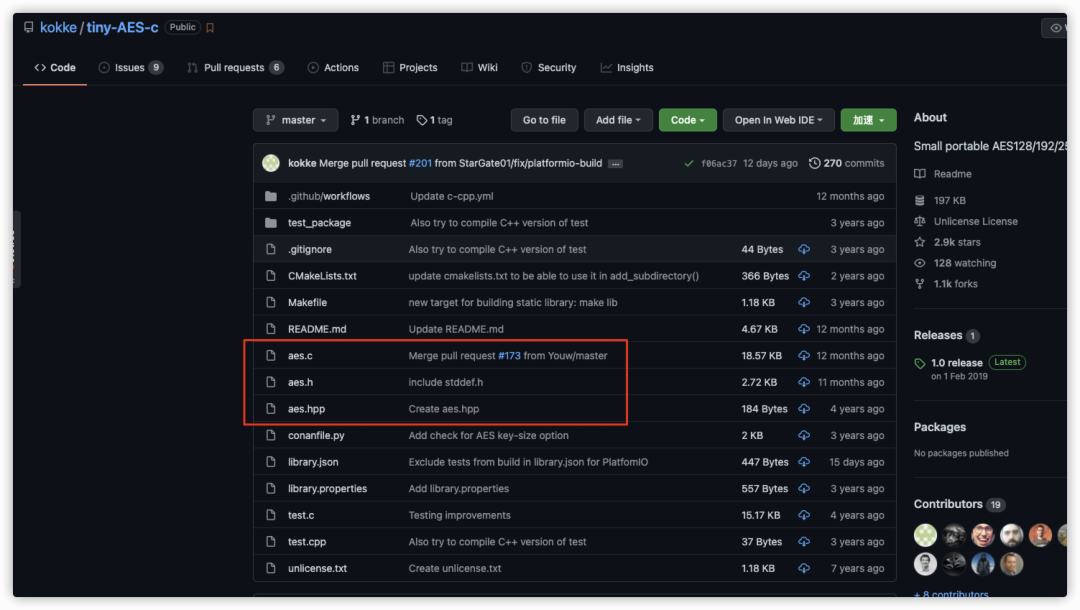Screen dimensions: 1080x610
Task: Open 'Create unlicense.txt' commit message
Action: (x=455, y=569)
